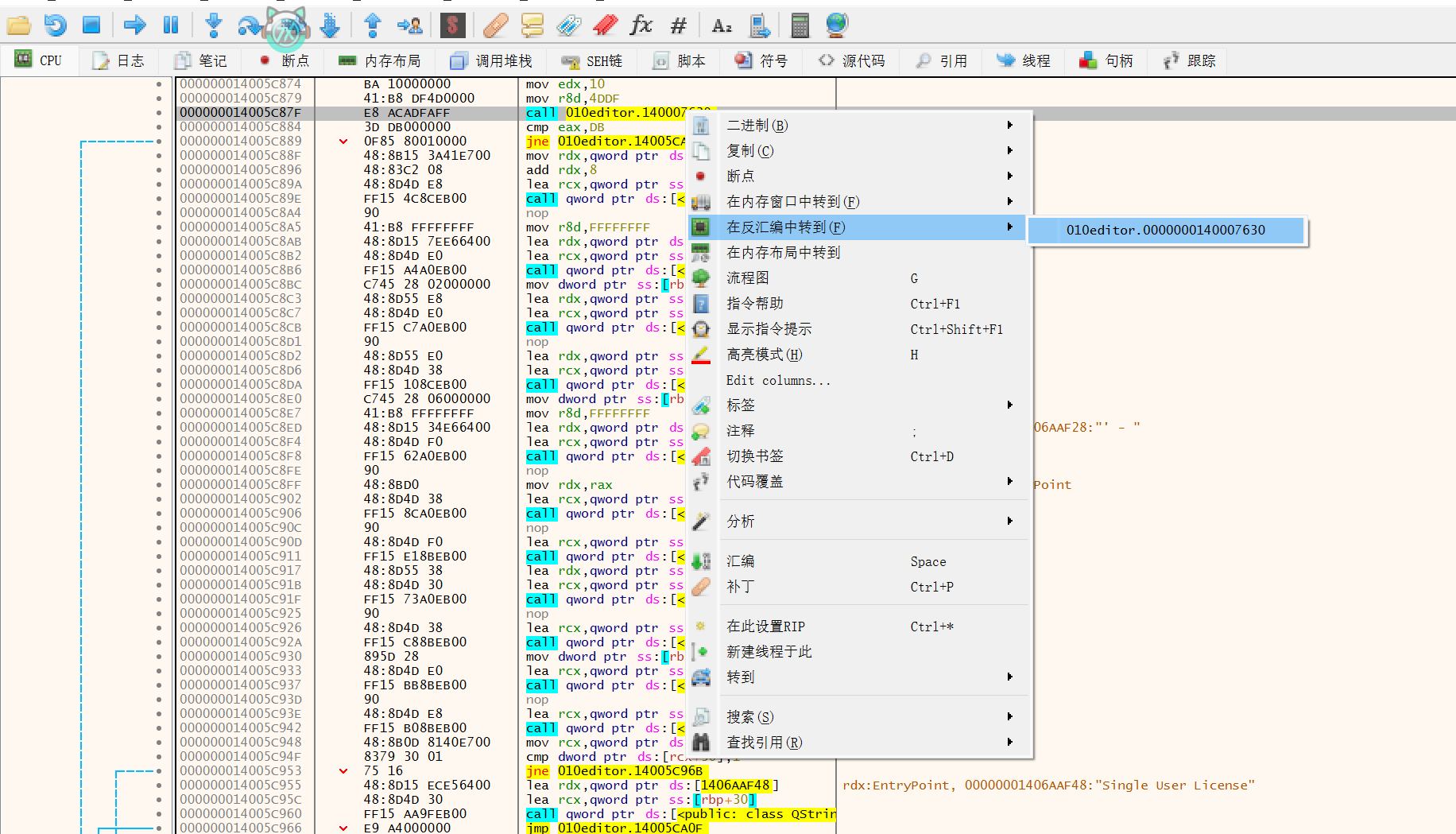Image resolution: width=1456 pixels, height=834 pixels.
Task: Select address row 000000014005C953
Action: pyautogui.click(x=241, y=770)
